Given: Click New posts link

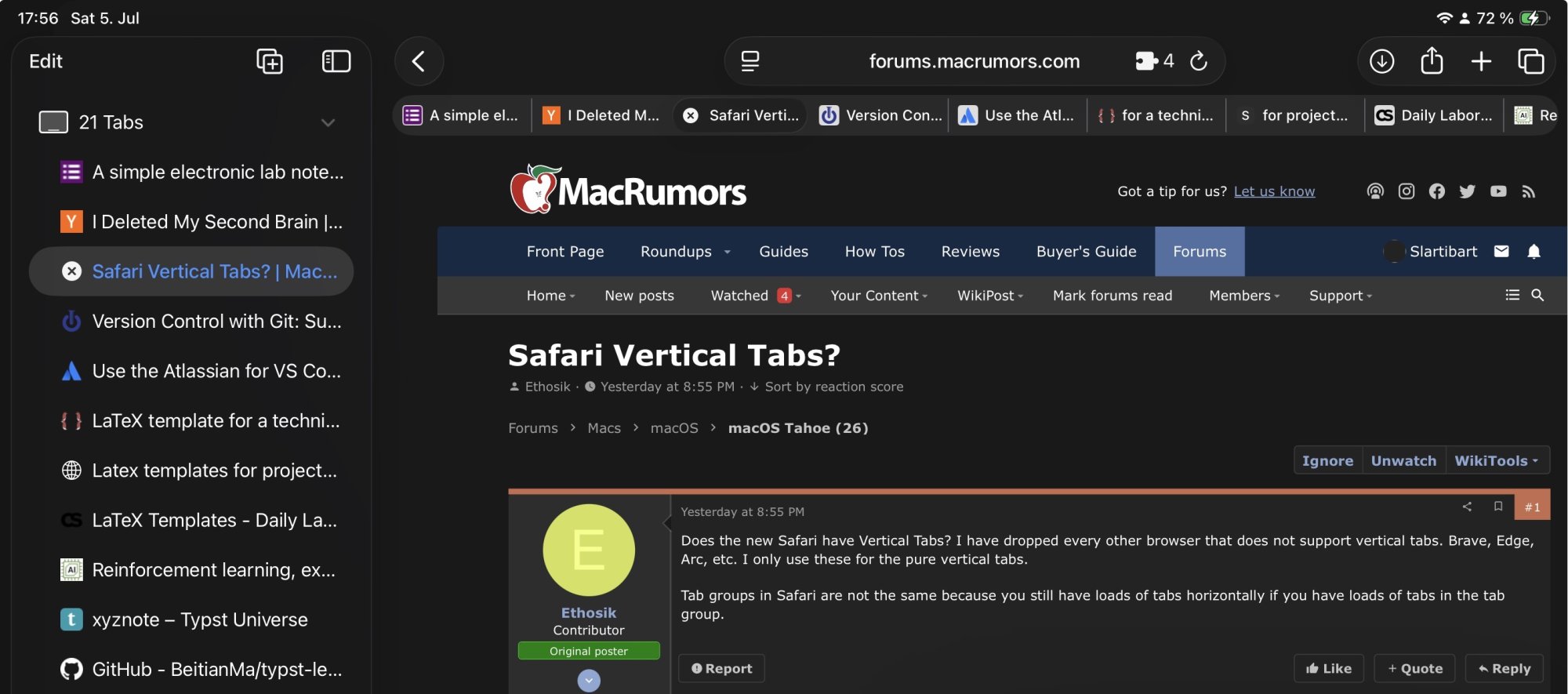Looking at the screenshot, I should (639, 296).
